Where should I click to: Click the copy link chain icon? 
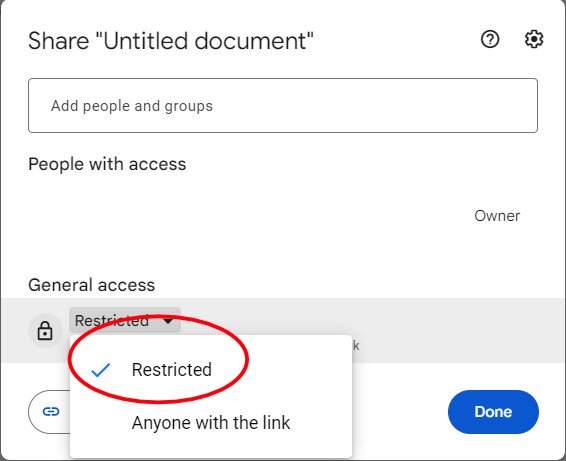(x=51, y=412)
